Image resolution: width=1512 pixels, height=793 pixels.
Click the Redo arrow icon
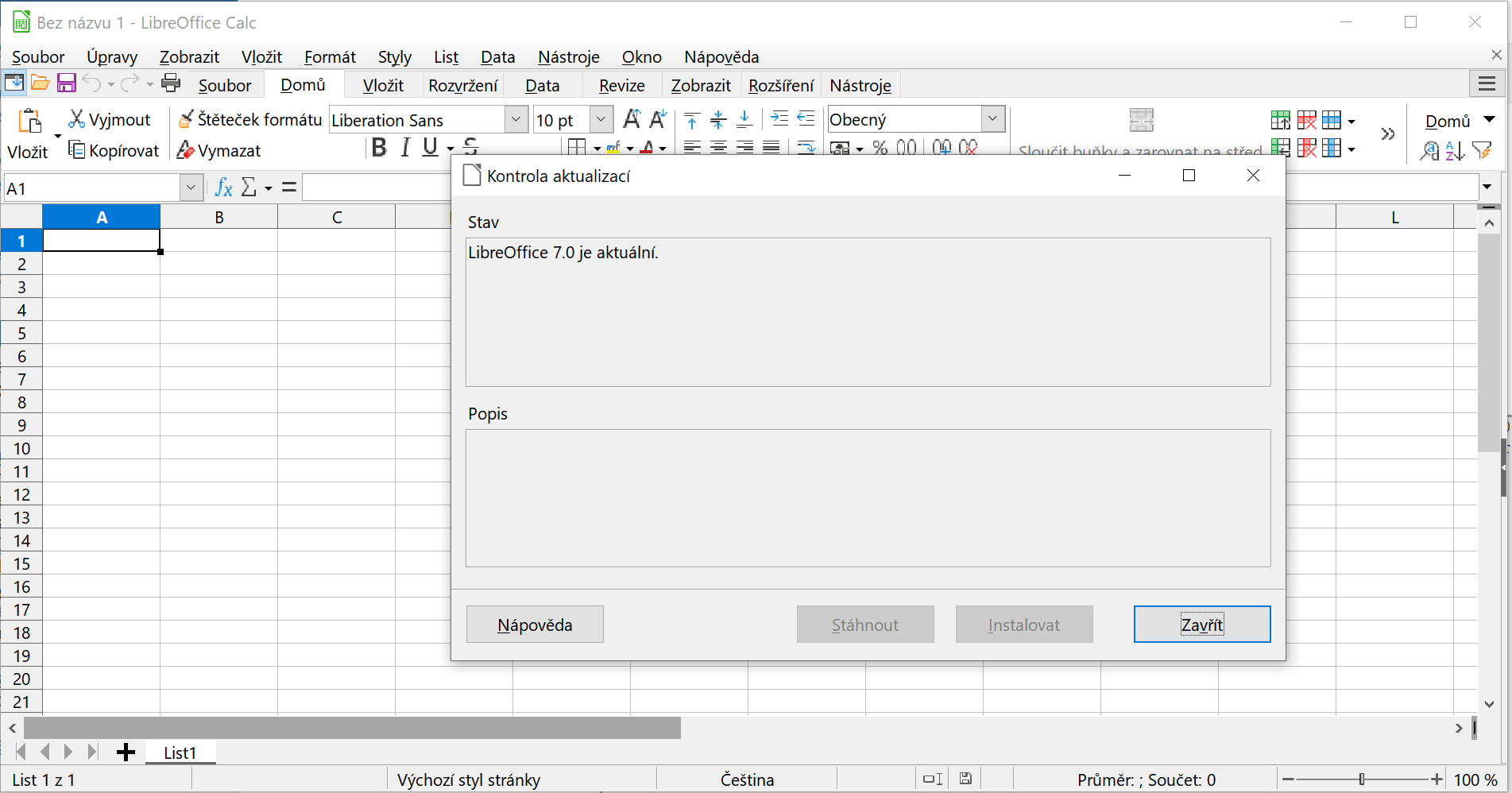[x=130, y=83]
